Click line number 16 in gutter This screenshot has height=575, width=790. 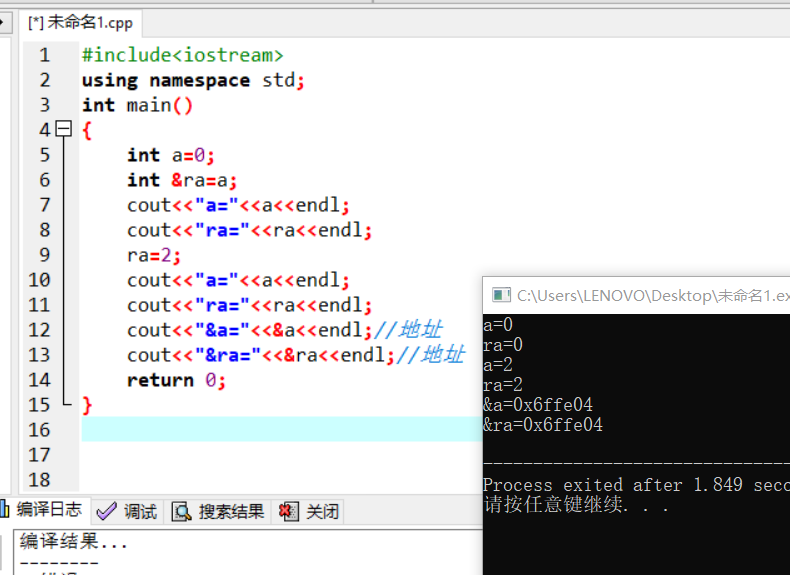[x=39, y=429]
